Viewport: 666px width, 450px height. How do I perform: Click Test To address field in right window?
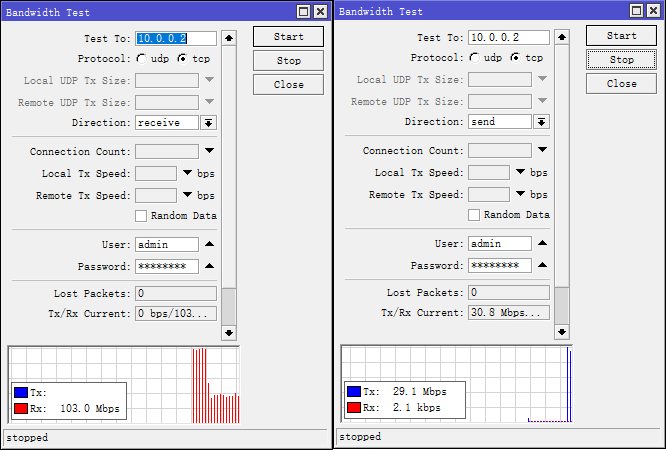508,38
